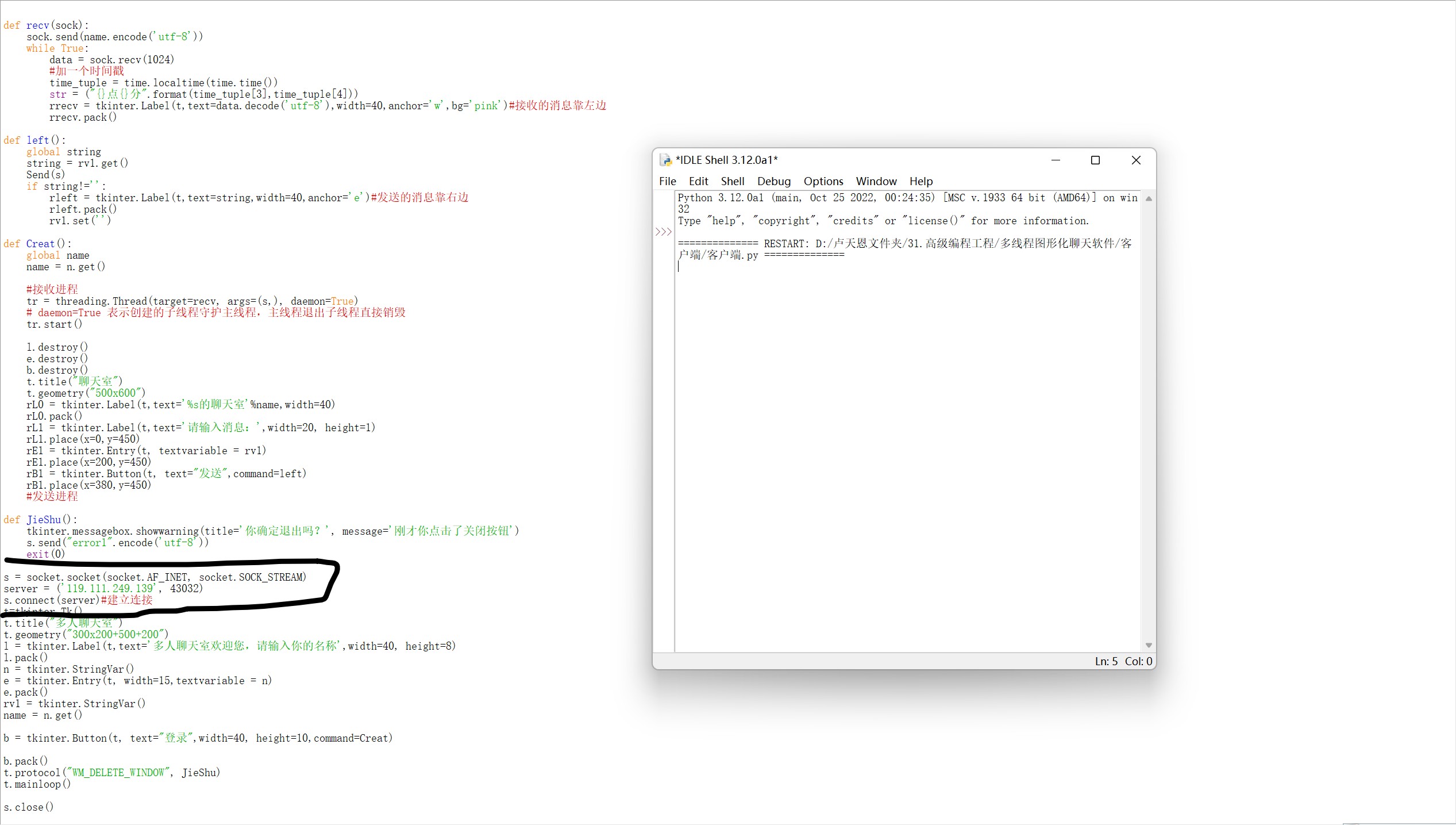This screenshot has width=1456, height=825.
Task: Click the 'rL0.pack()' line
Action: (54, 416)
